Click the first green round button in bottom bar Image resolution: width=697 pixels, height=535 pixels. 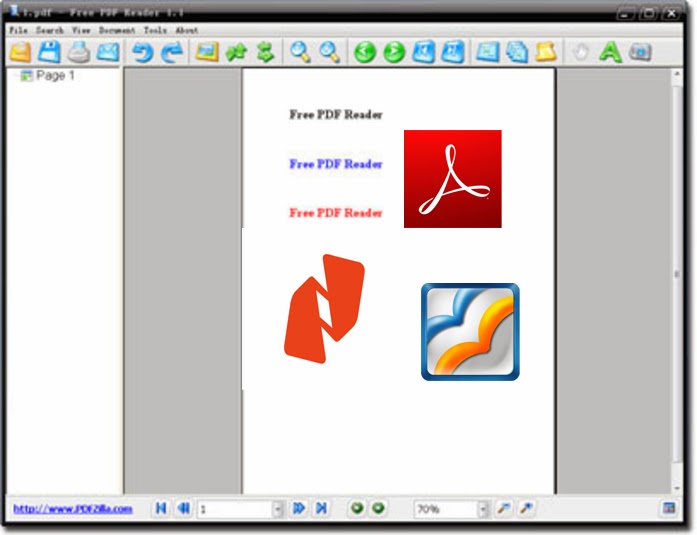point(357,508)
